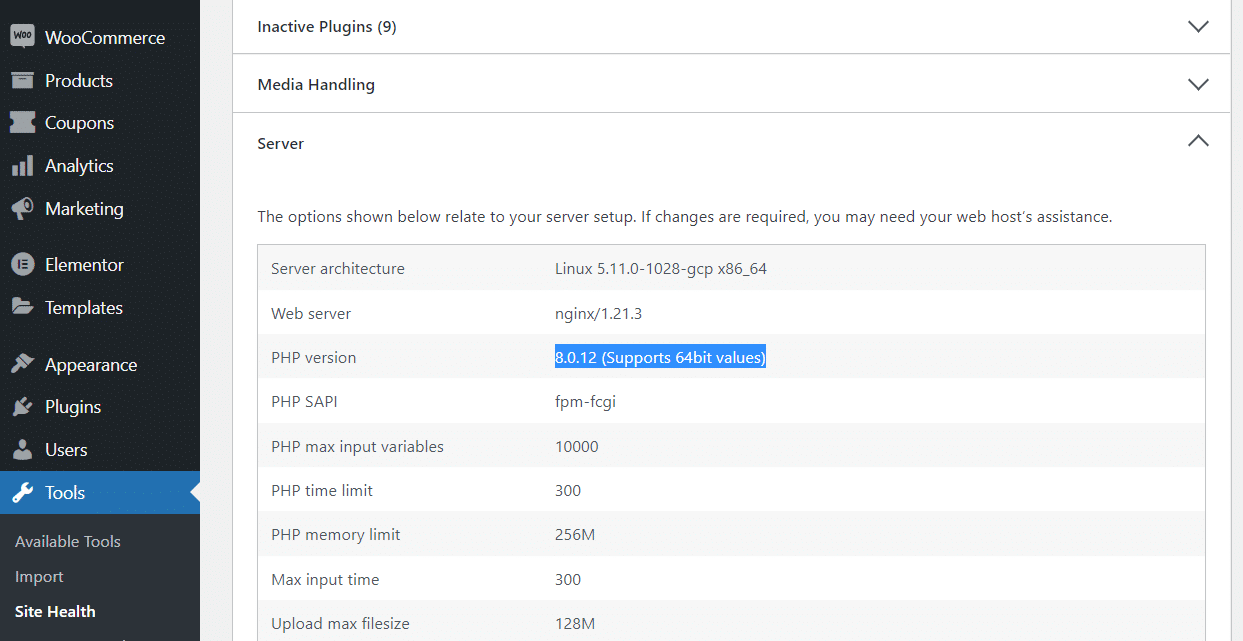Click the Marketing megaphone icon
The image size is (1243, 641).
point(22,209)
